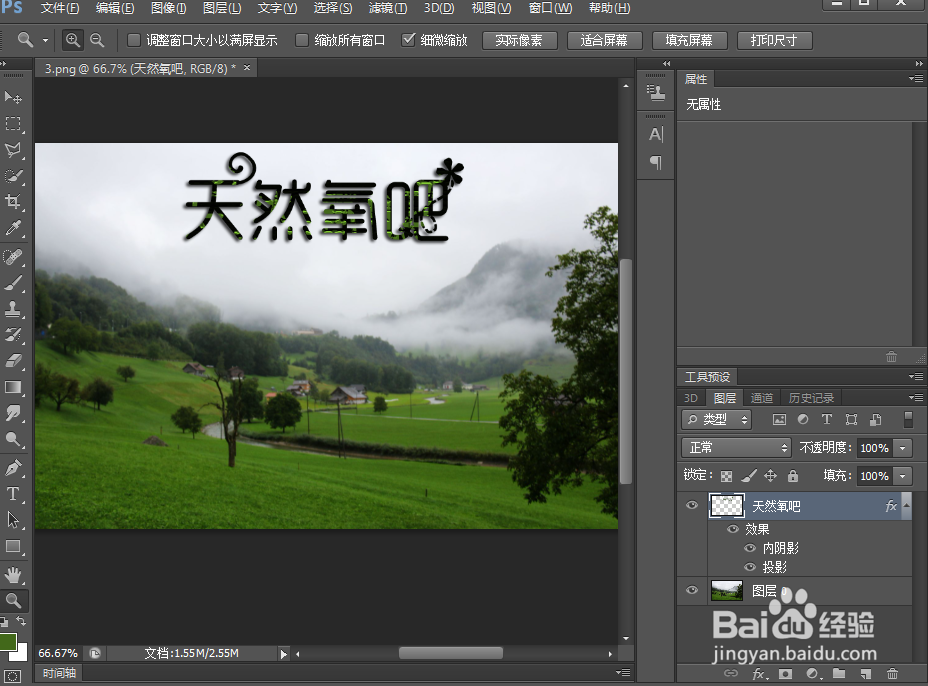928x686 pixels.
Task: Open the 正常 blend mode dropdown
Action: click(x=736, y=448)
